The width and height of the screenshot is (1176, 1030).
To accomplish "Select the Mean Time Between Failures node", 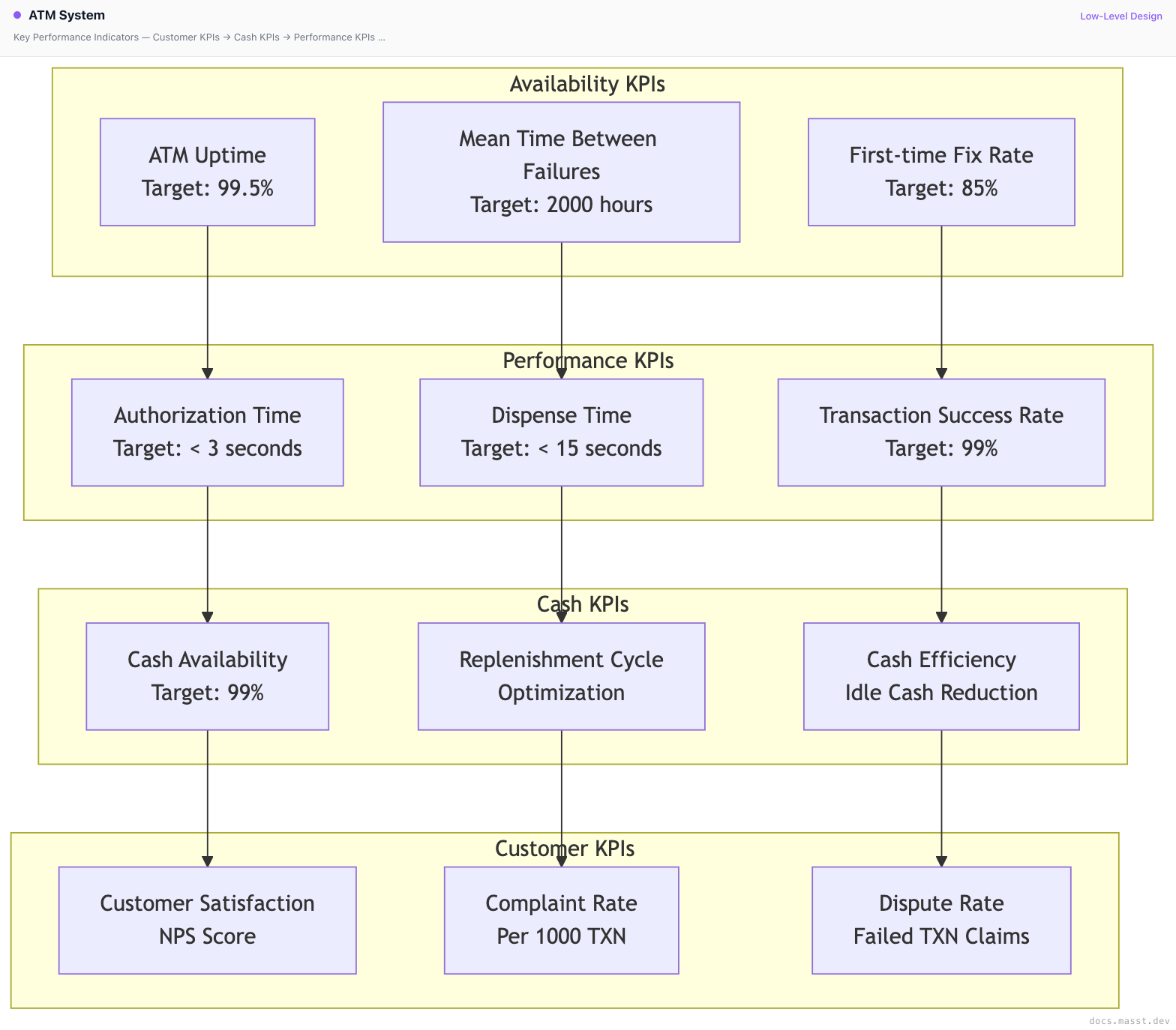I will [x=562, y=172].
